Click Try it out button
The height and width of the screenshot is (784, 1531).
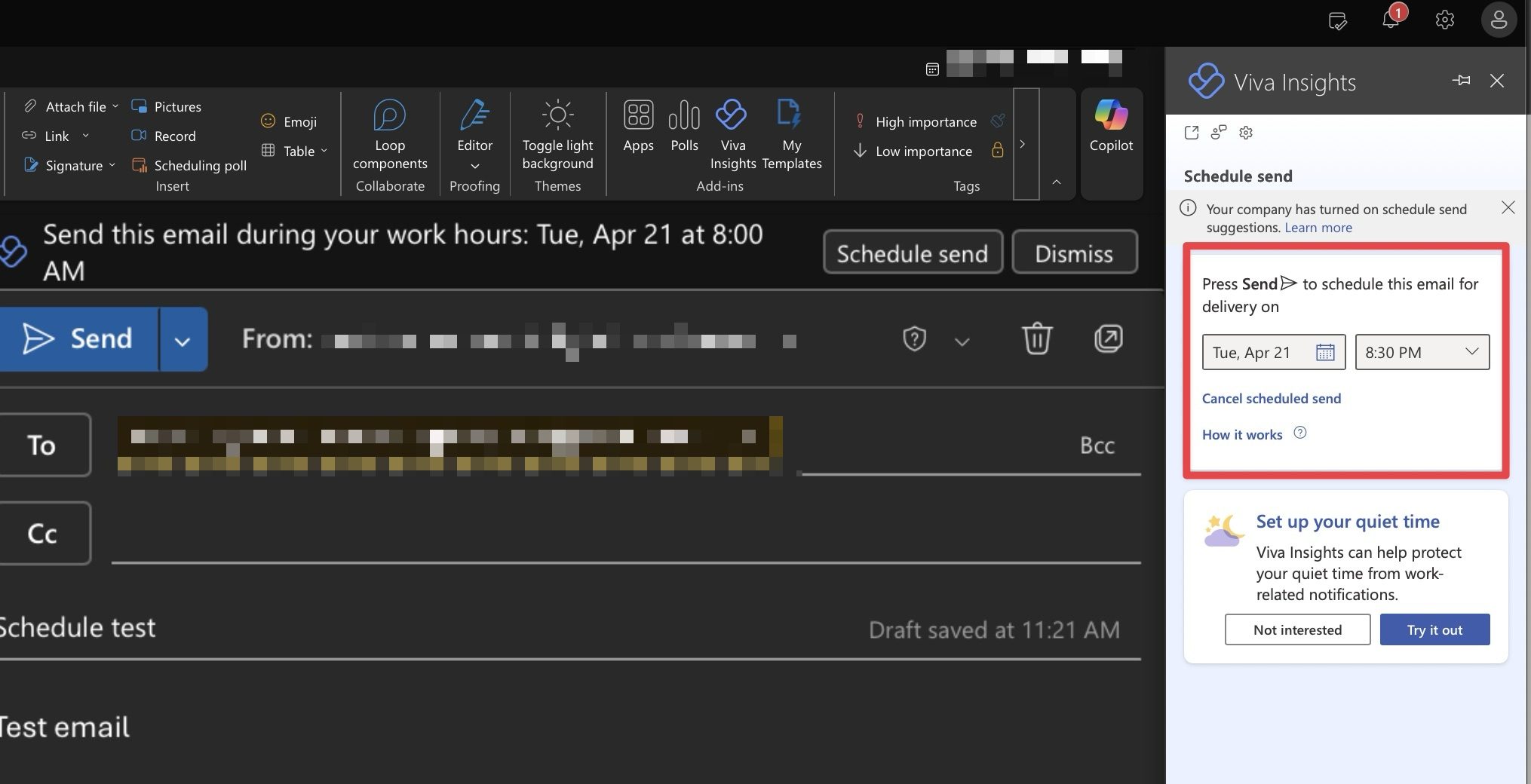point(1434,629)
